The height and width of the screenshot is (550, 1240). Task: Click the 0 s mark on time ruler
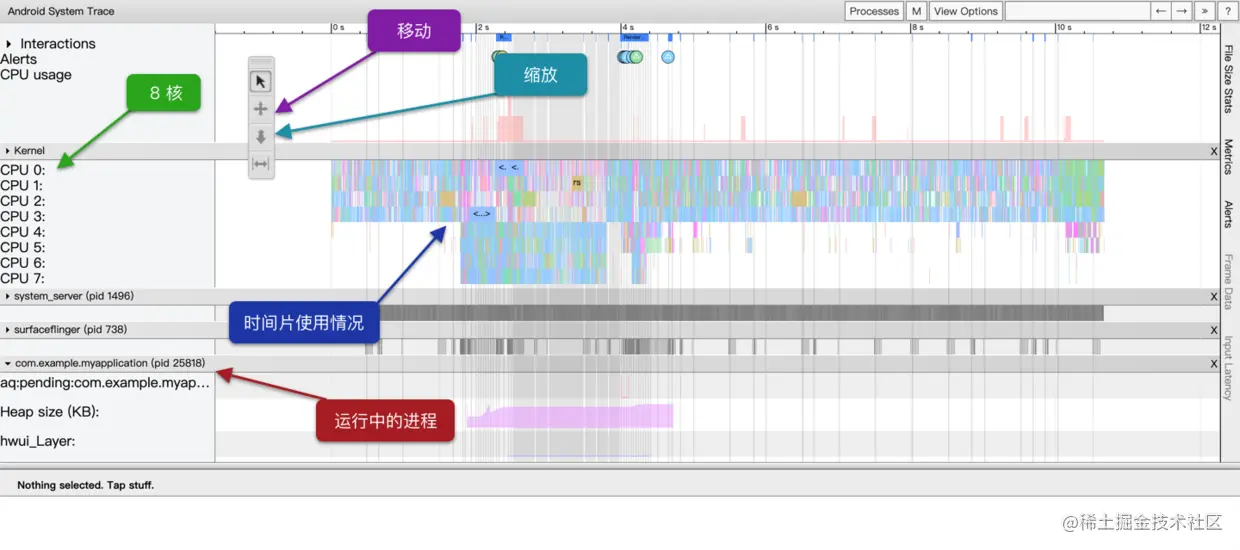(x=338, y=28)
